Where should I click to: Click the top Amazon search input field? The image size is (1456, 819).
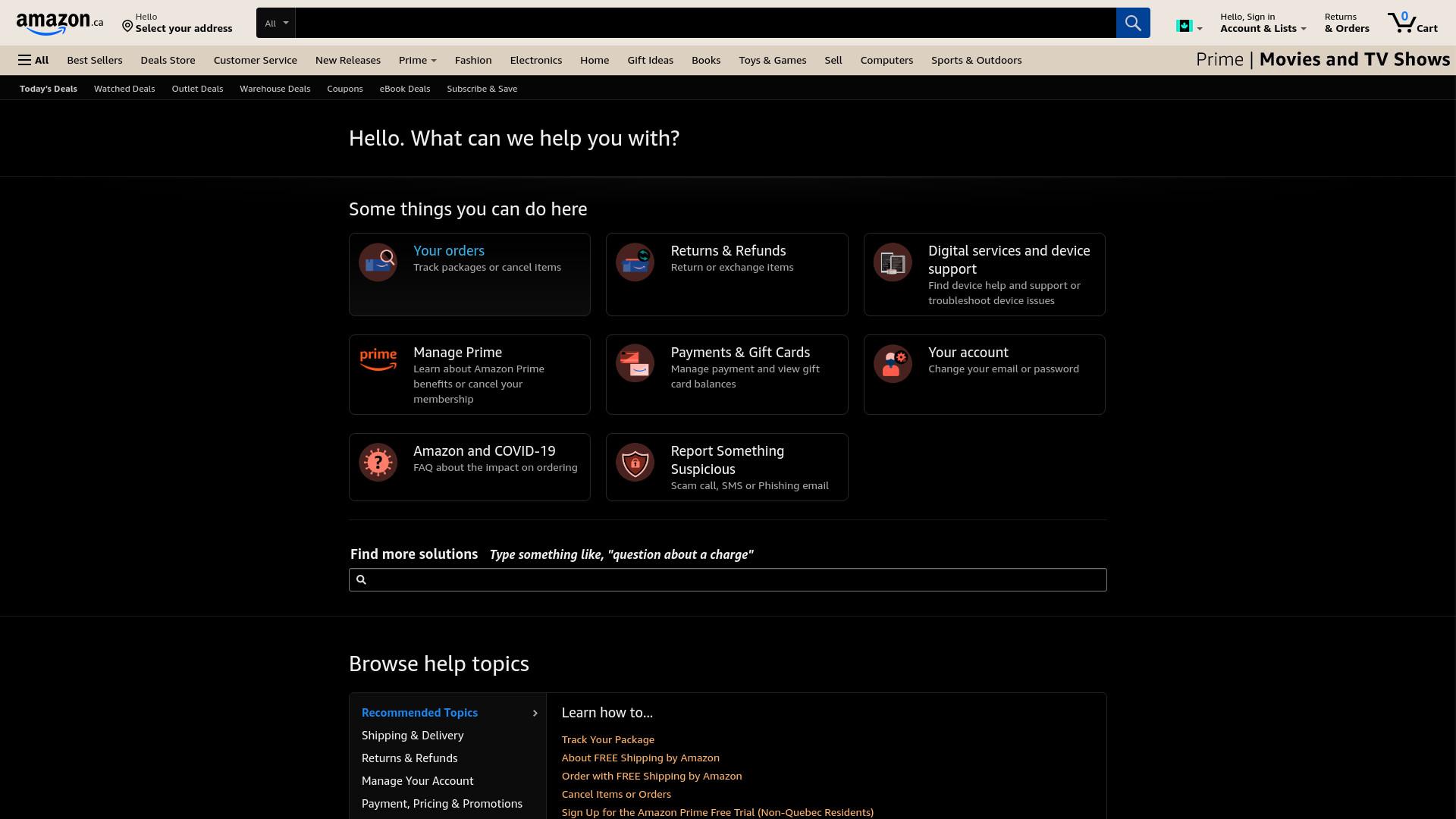(x=705, y=23)
